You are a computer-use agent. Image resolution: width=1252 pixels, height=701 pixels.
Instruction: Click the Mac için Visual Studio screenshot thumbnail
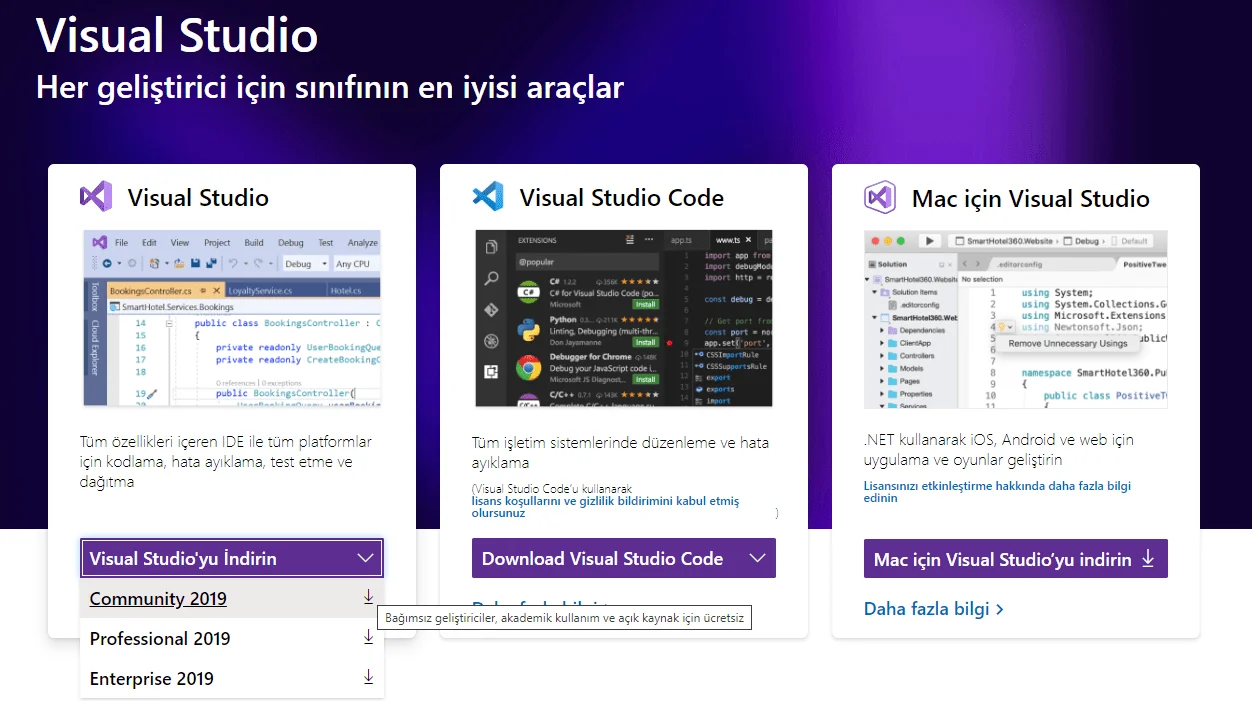[1016, 319]
